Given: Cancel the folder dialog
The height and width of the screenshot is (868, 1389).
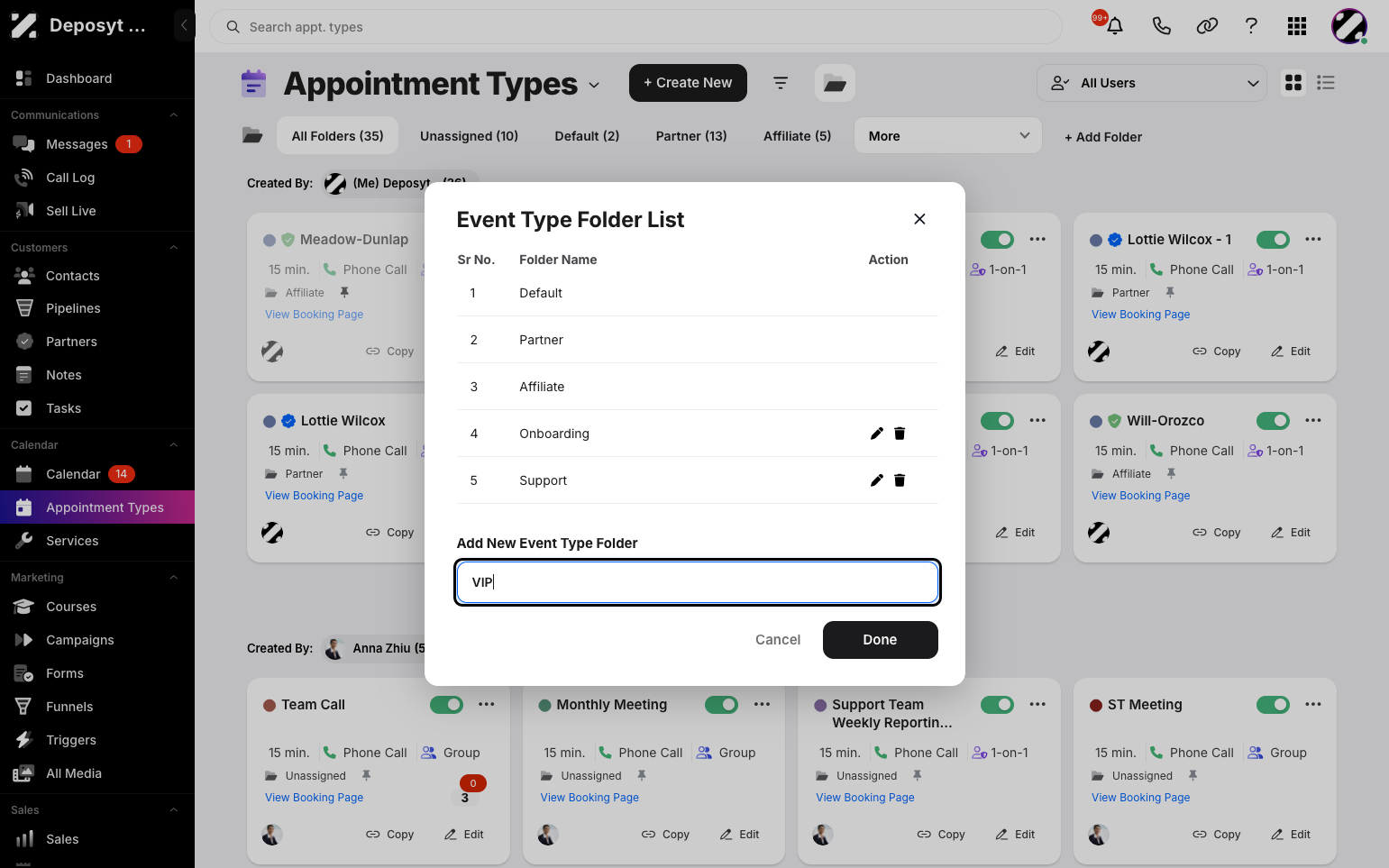Looking at the screenshot, I should (778, 640).
